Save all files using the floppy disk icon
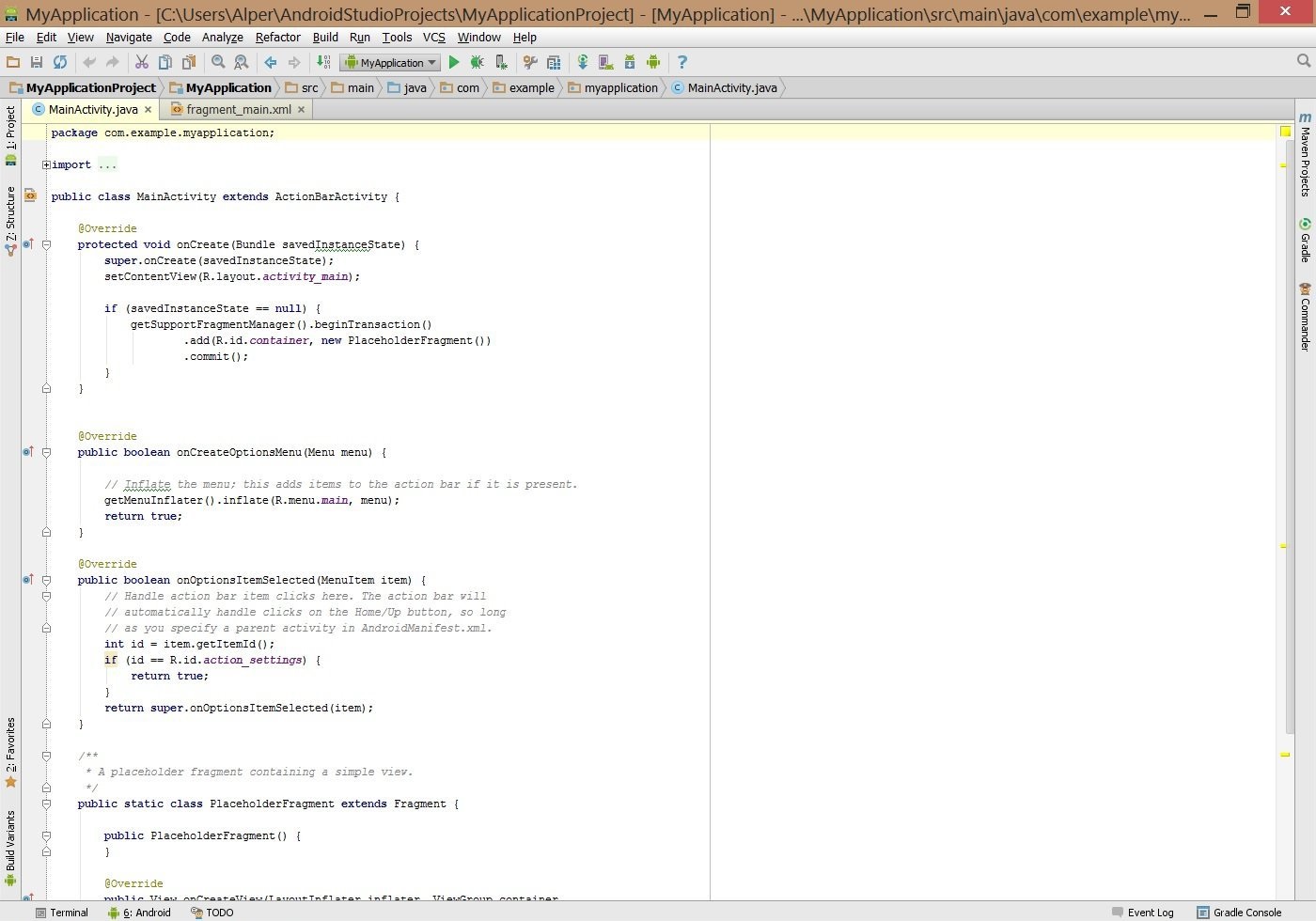The image size is (1316, 921). [37, 62]
